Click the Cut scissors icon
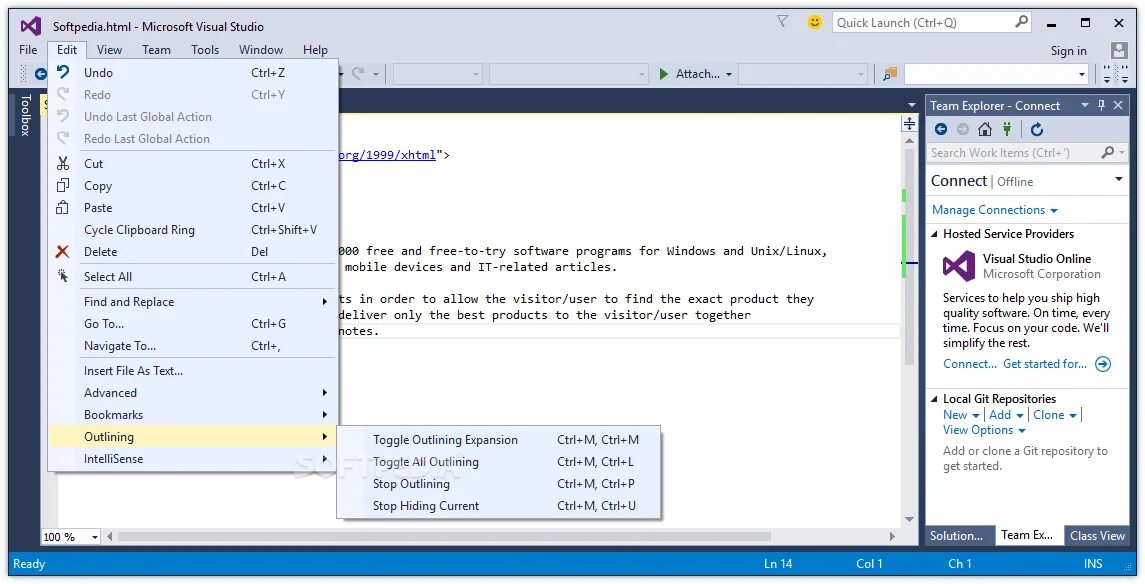Screen dimensions: 1145x584 (64, 164)
